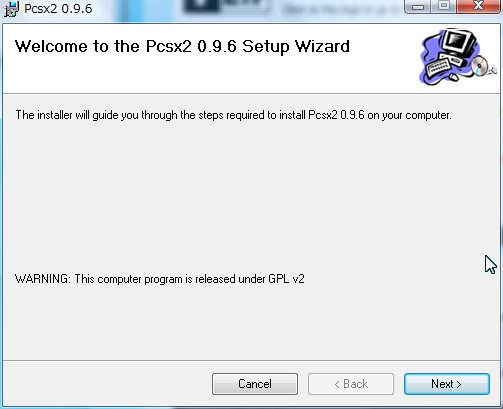Click the CD disc in the banner graphic
The height and width of the screenshot is (409, 503).
click(480, 65)
